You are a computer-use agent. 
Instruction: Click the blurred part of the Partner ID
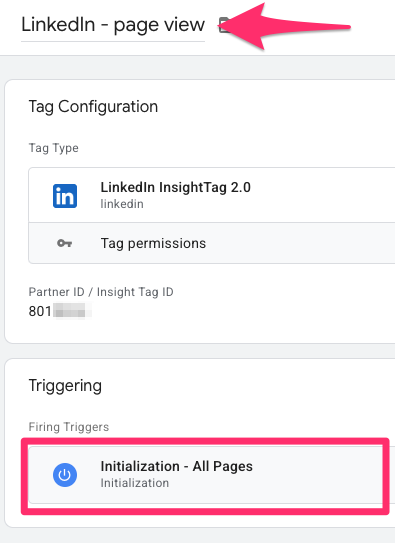(x=72, y=311)
